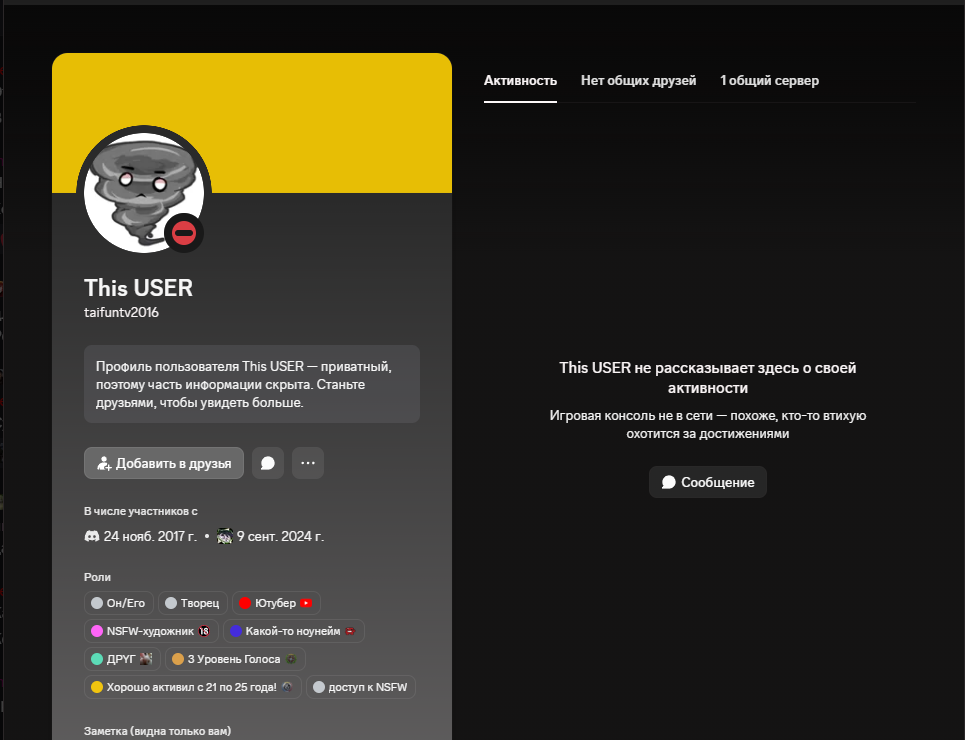Click the 3 Уровень Голоса role tag

(235, 659)
